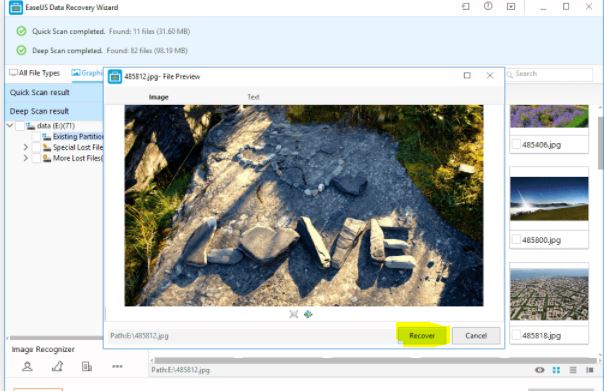
Task: Open the help icon in title bar
Action: (488, 6)
